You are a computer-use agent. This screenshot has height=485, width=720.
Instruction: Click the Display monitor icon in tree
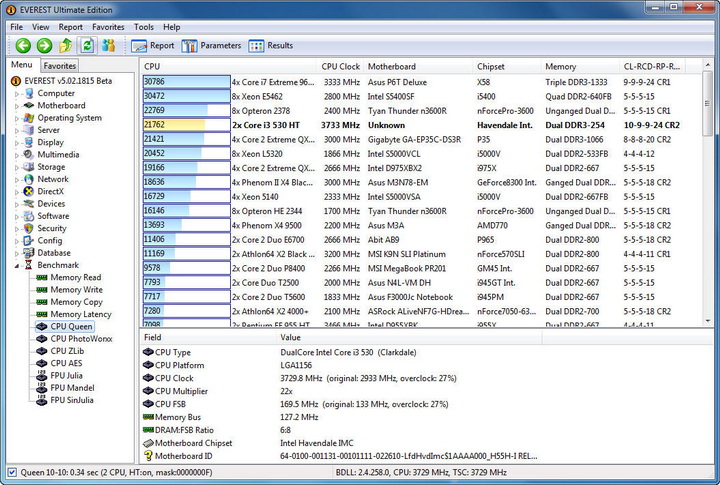(x=29, y=142)
